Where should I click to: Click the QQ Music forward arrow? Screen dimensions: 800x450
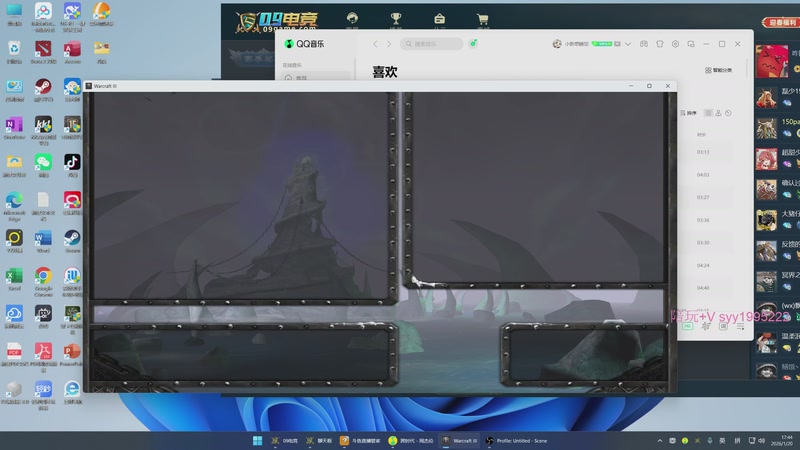(x=389, y=44)
